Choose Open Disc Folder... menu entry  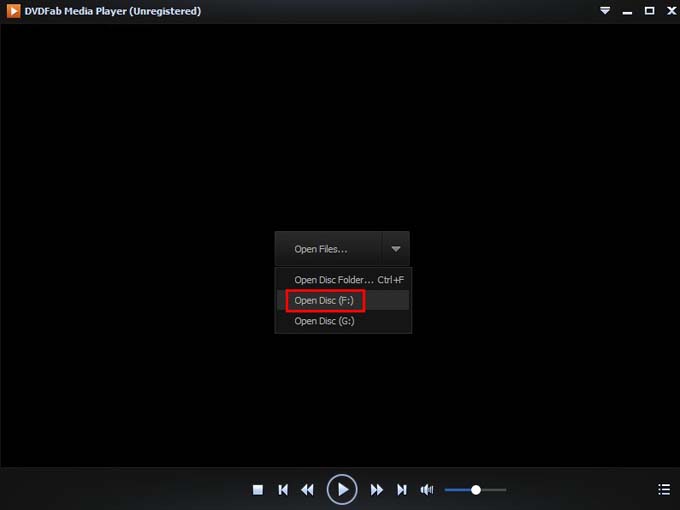click(343, 280)
